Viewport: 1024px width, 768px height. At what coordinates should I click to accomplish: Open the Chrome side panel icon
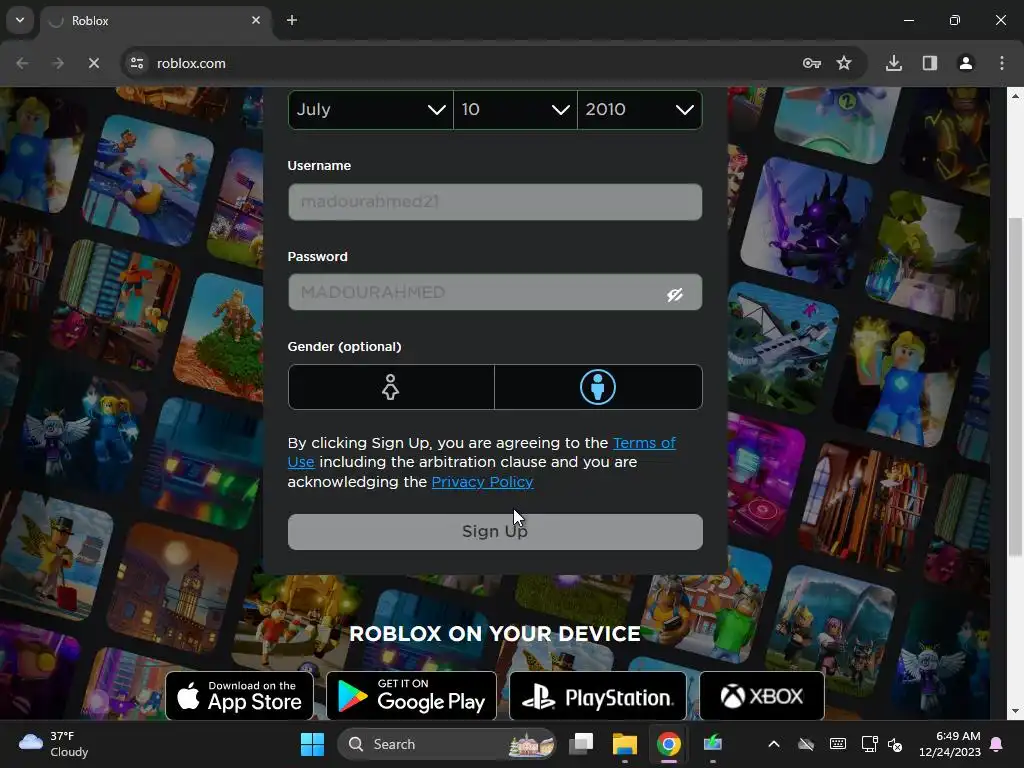(x=930, y=63)
